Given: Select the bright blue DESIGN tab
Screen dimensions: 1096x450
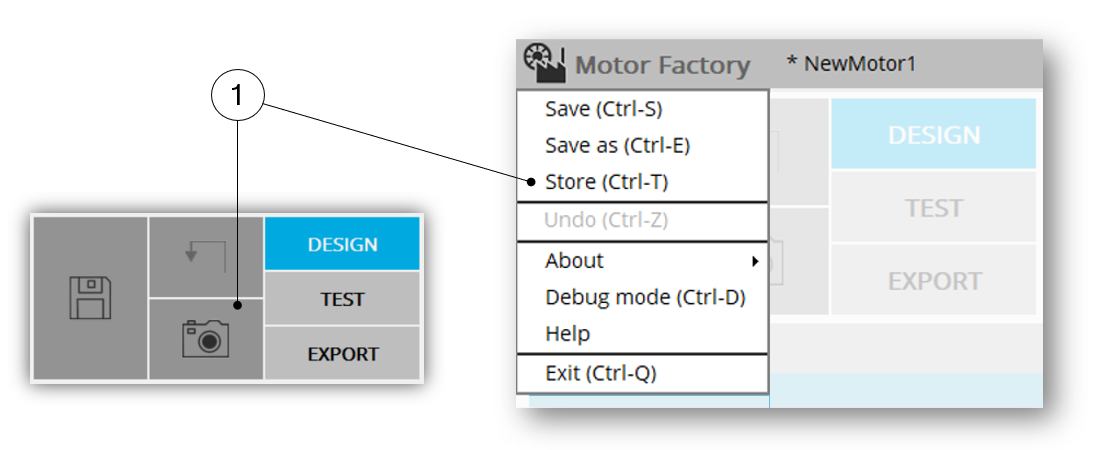Looking at the screenshot, I should [342, 244].
